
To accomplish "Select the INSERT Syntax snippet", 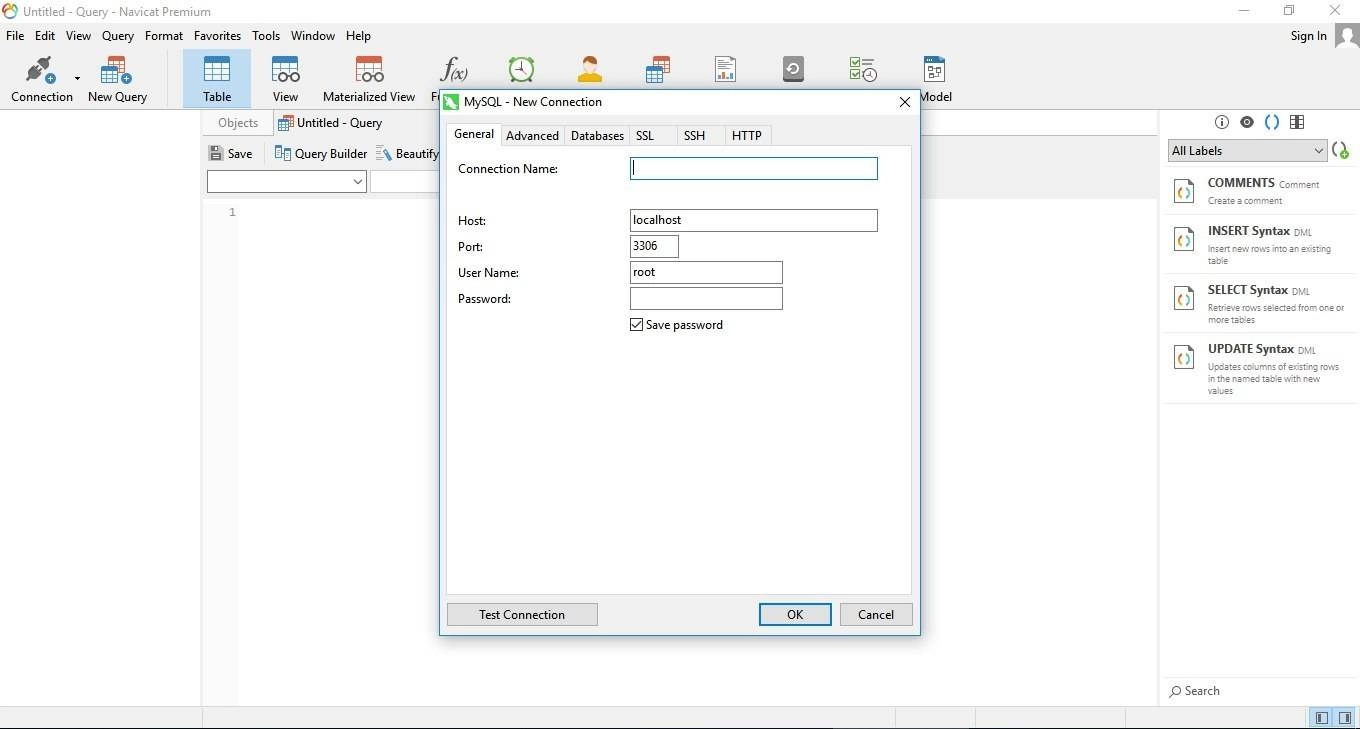I will coord(1260,244).
